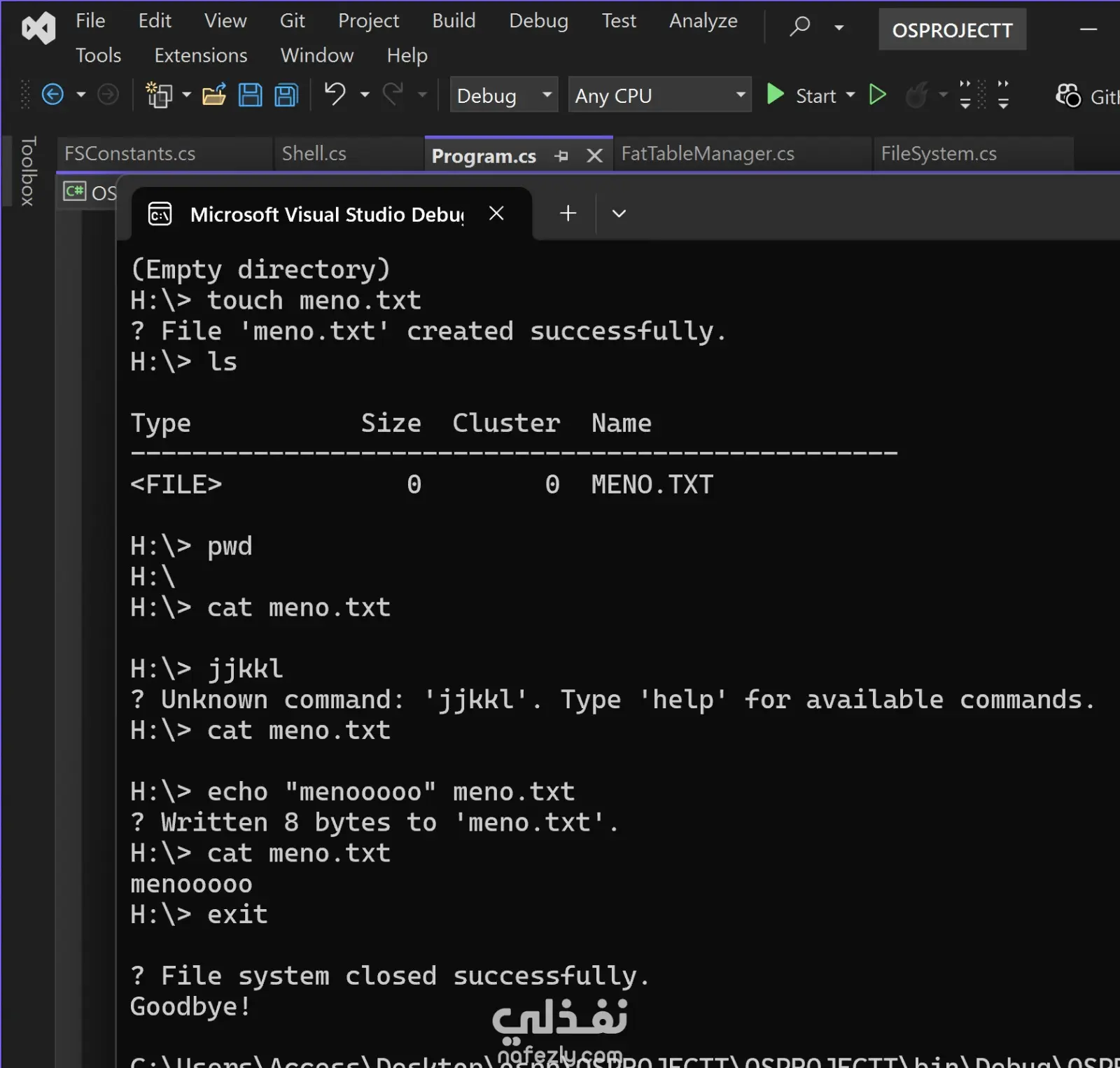Open the Window menu
The height and width of the screenshot is (1068, 1120).
(317, 55)
